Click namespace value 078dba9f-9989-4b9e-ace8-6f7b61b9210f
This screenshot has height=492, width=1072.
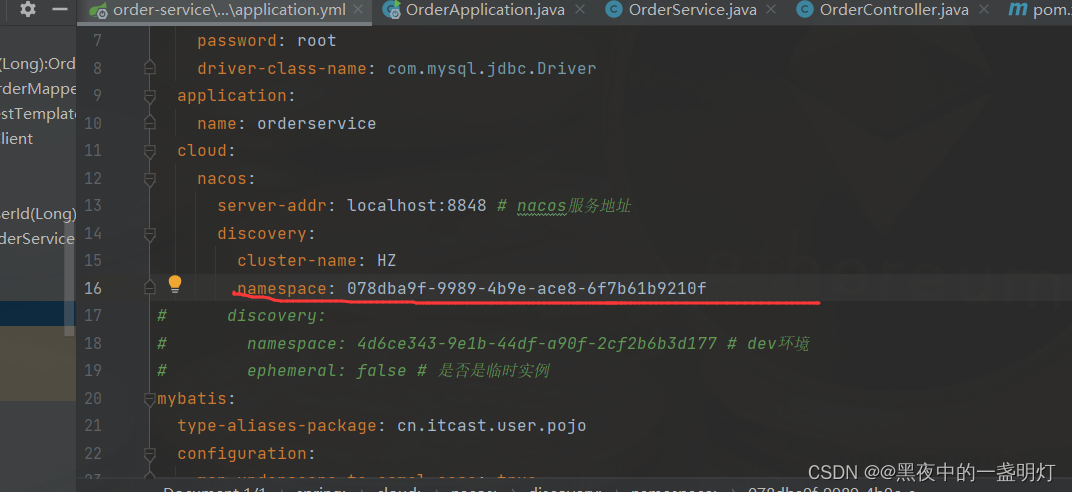click(526, 288)
